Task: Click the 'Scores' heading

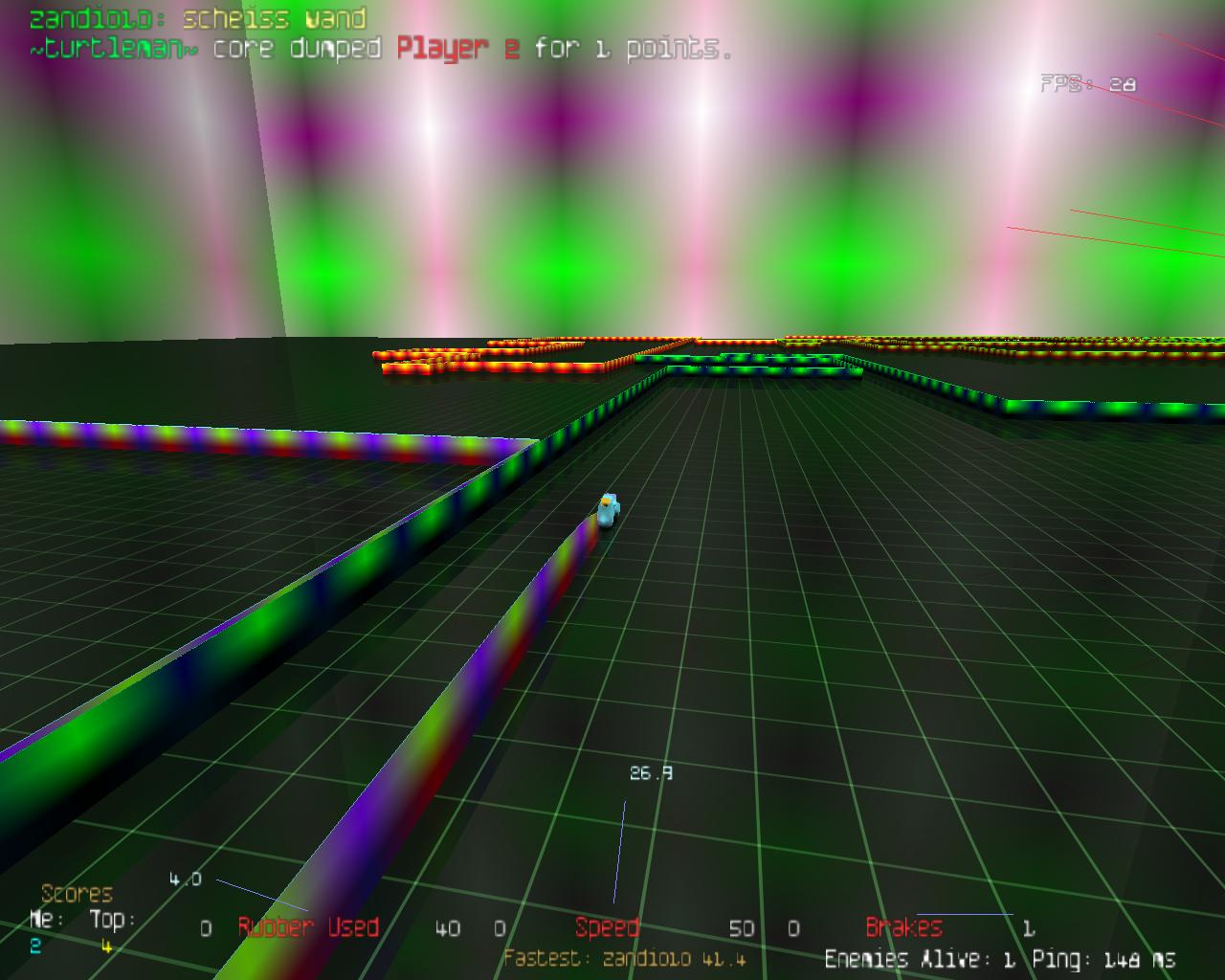Action: (77, 894)
